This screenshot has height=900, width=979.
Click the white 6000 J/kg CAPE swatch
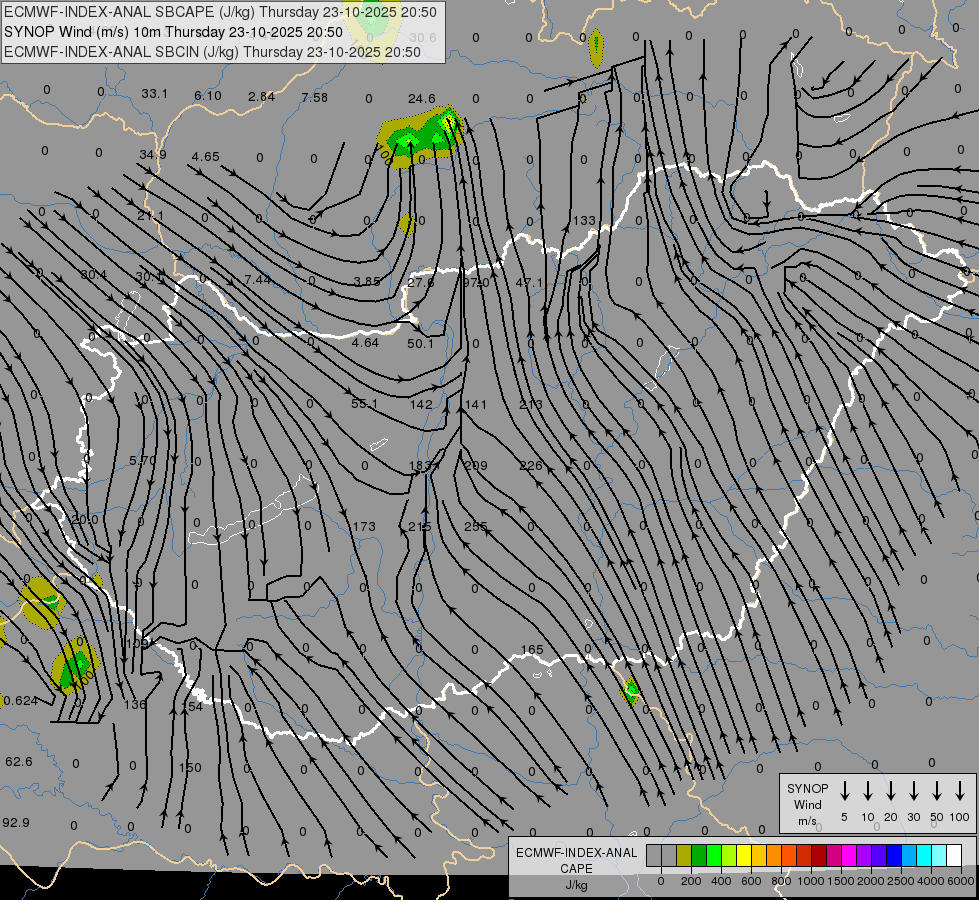pos(954,855)
